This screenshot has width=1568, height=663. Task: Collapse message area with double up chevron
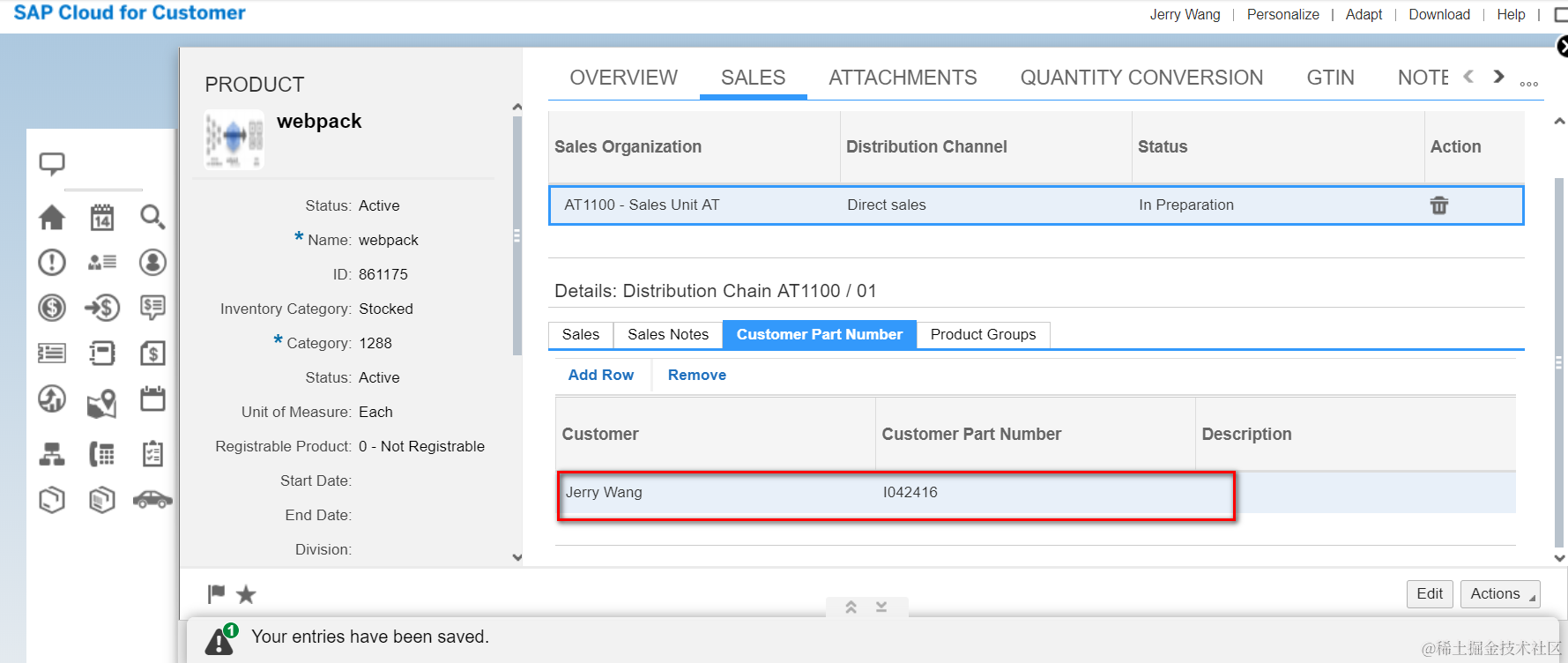[x=851, y=607]
